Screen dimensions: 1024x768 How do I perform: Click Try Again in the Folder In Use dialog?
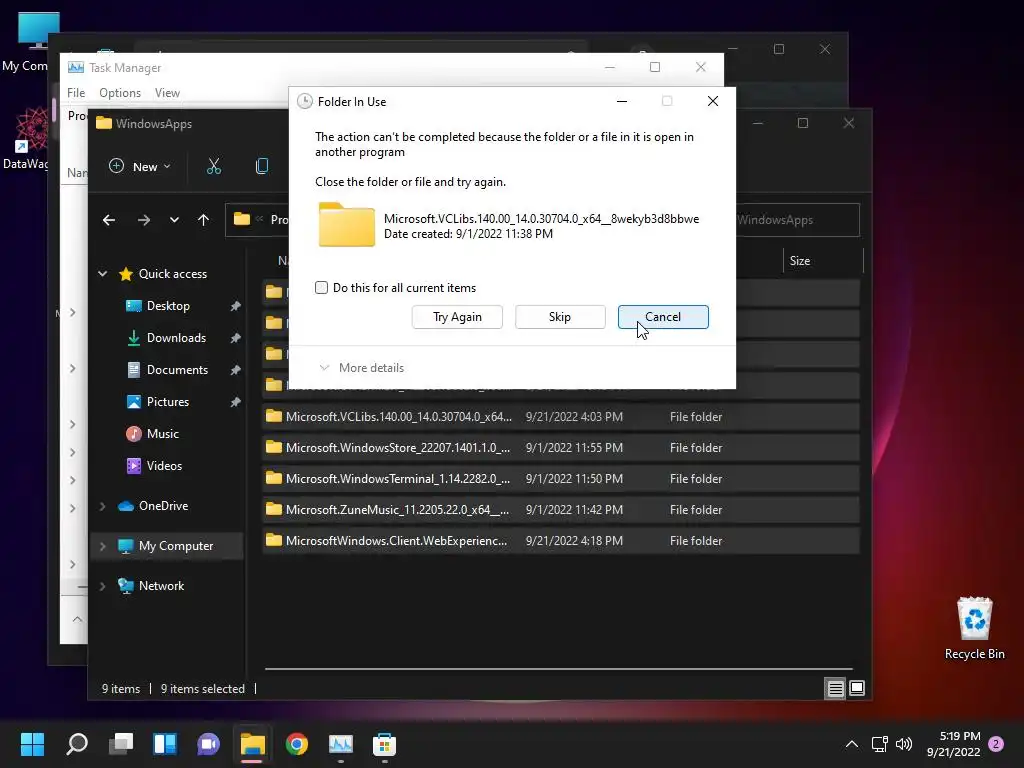457,317
